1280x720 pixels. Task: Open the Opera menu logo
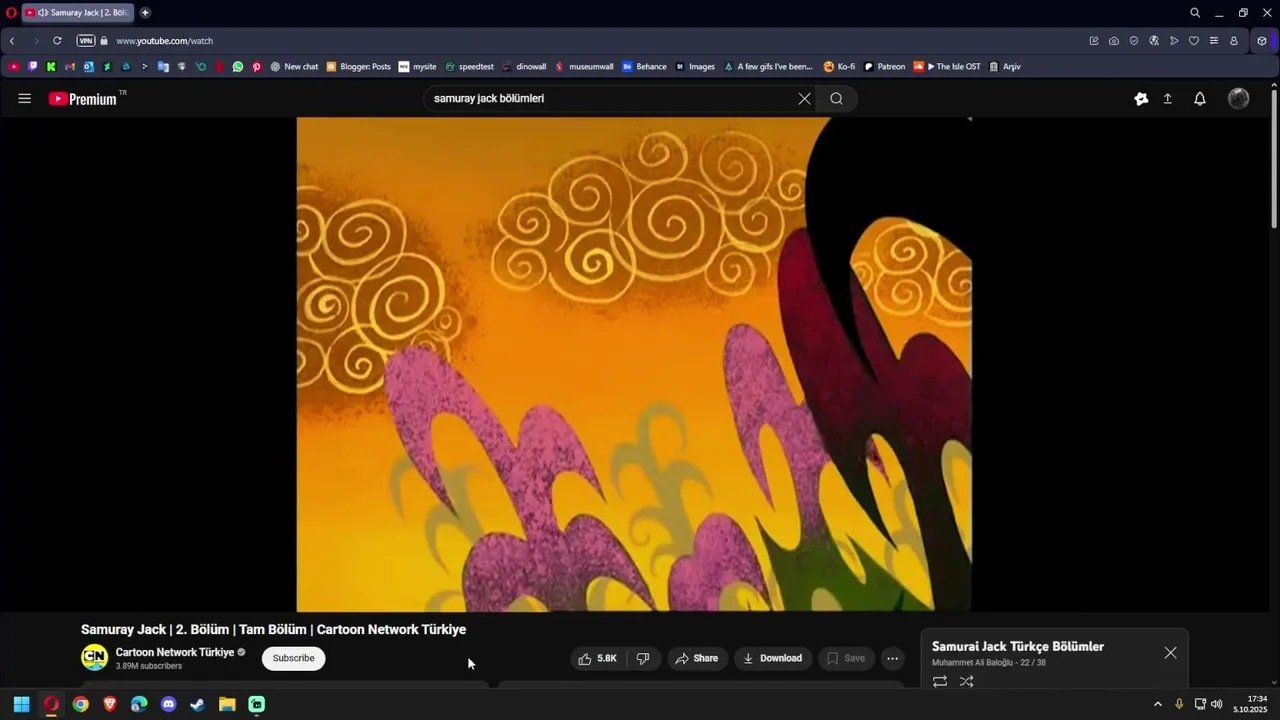(11, 13)
